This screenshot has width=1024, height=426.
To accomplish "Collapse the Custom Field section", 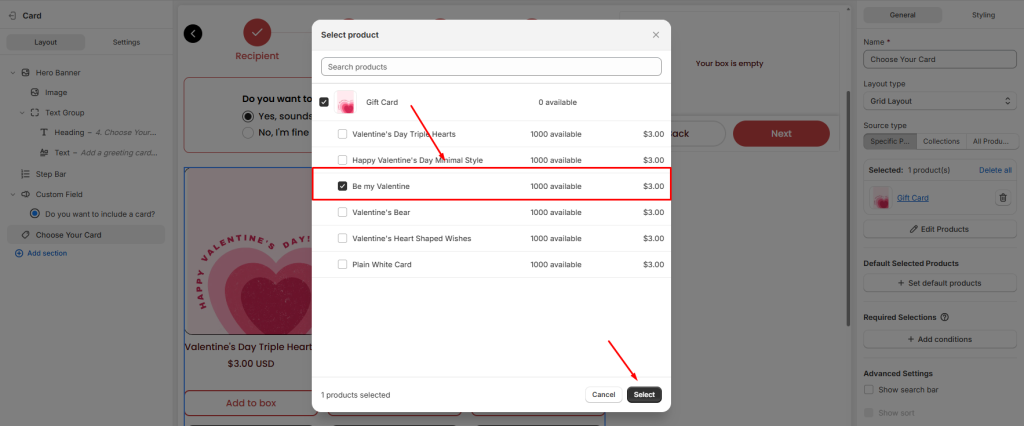I will pyautogui.click(x=12, y=194).
